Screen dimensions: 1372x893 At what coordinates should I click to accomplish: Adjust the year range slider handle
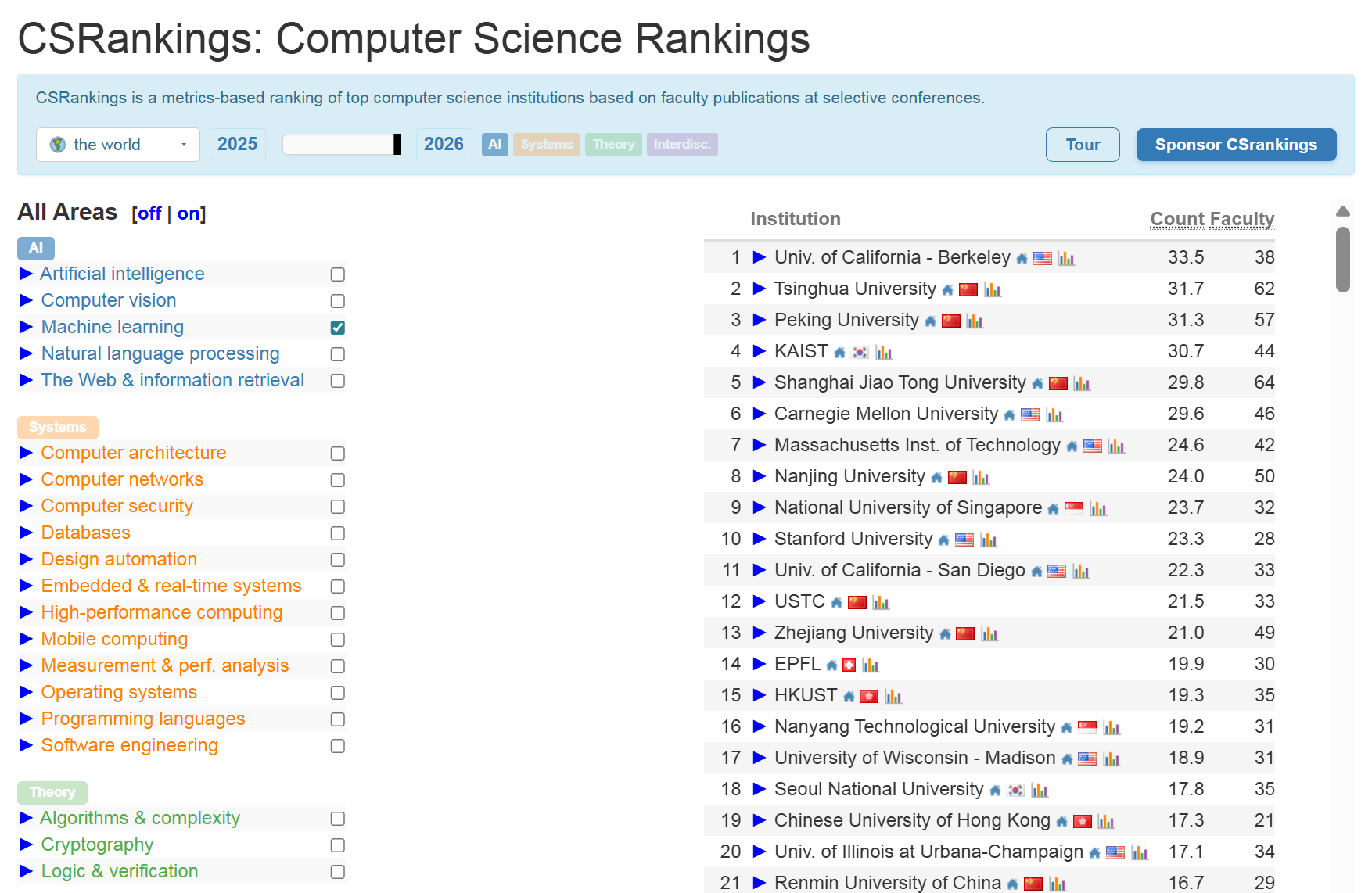[x=397, y=145]
